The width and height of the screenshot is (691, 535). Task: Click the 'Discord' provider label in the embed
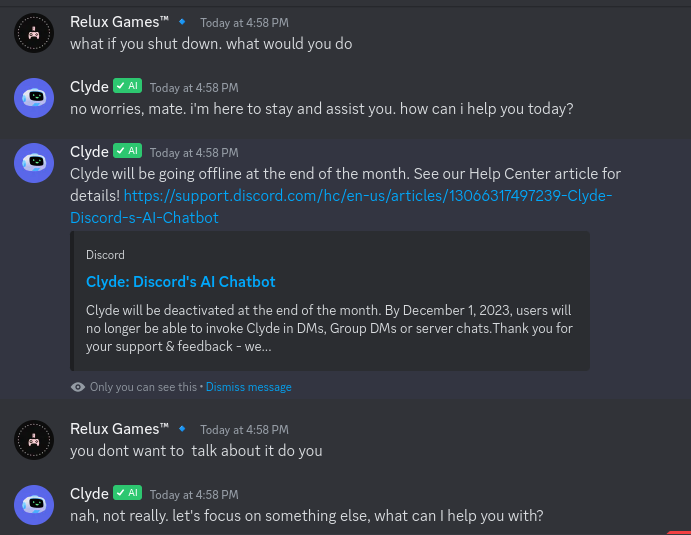pyautogui.click(x=105, y=255)
